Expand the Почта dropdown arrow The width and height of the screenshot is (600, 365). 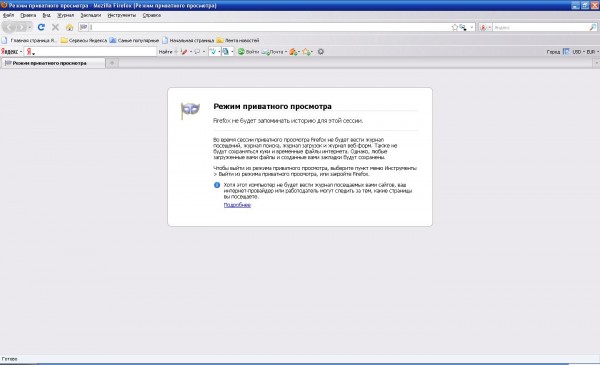pos(286,52)
